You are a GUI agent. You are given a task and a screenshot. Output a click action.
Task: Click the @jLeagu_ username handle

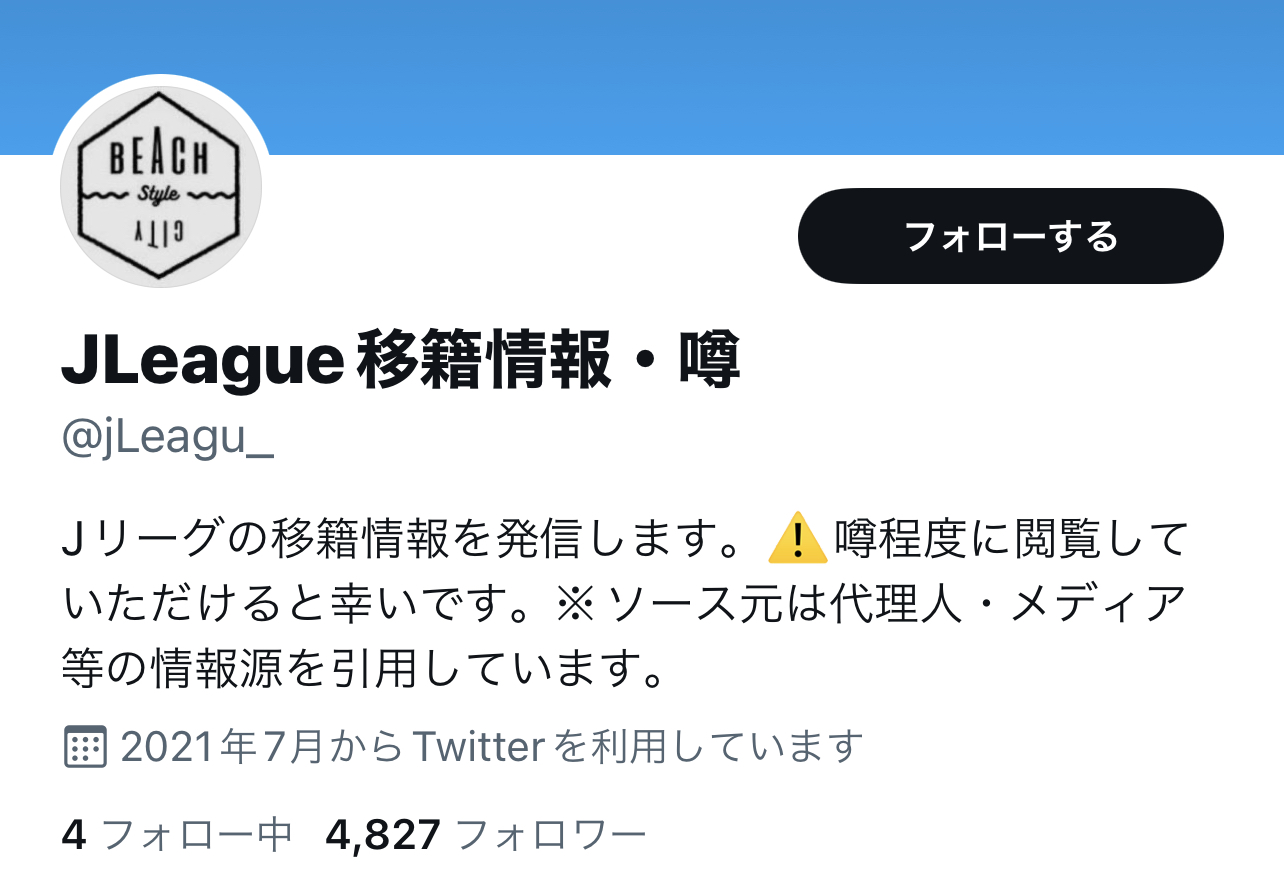pyautogui.click(x=168, y=441)
